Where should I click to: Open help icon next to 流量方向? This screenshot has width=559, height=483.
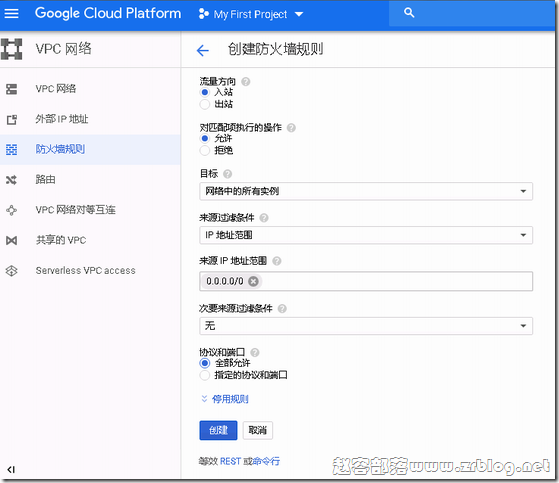pyautogui.click(x=246, y=82)
